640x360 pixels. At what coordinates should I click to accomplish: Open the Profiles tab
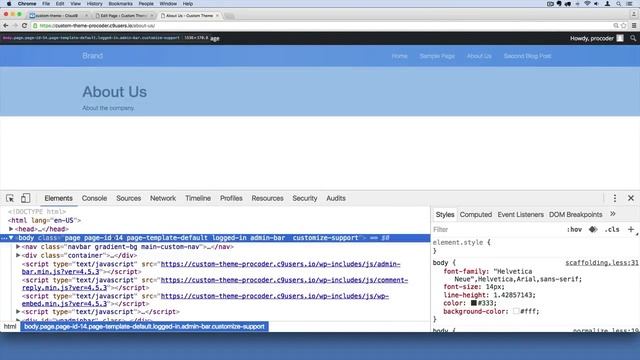coord(231,198)
